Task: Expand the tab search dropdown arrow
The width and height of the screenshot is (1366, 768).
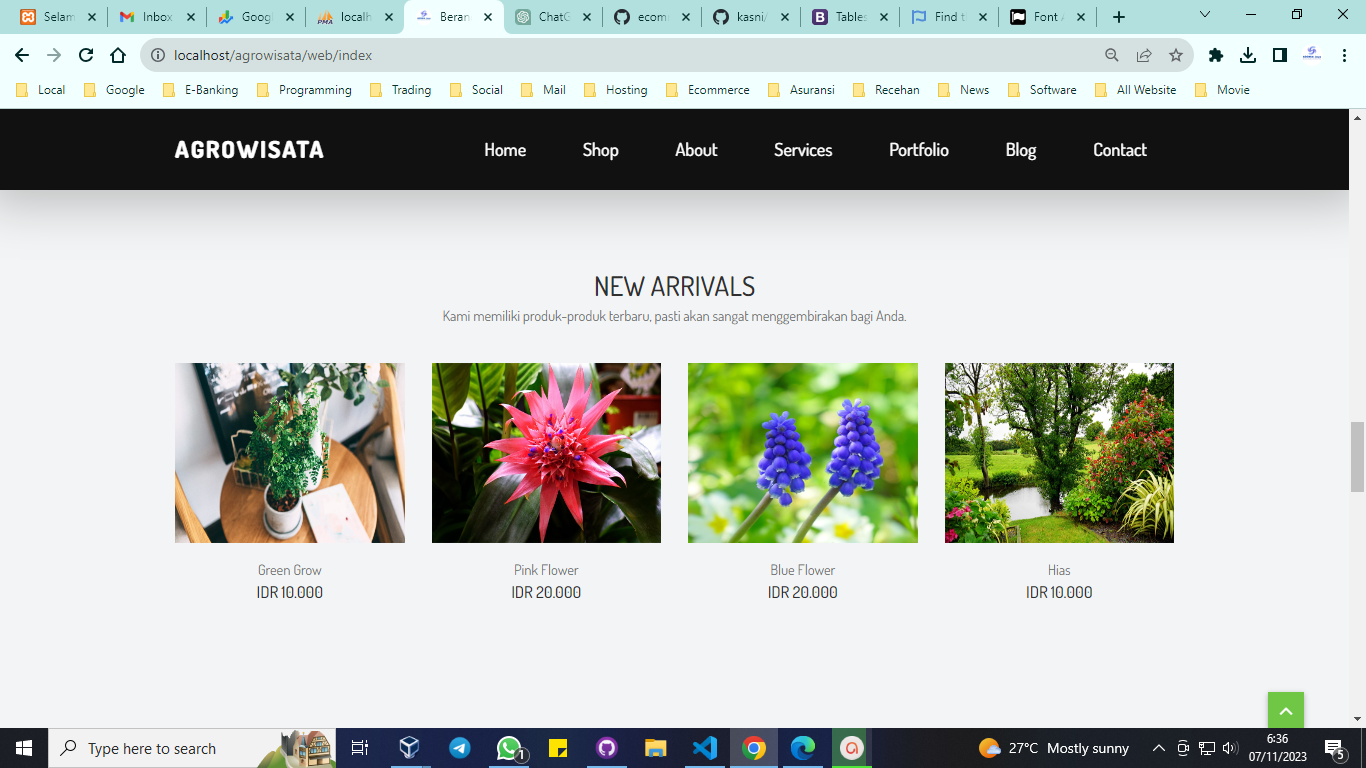Action: coord(1205,15)
